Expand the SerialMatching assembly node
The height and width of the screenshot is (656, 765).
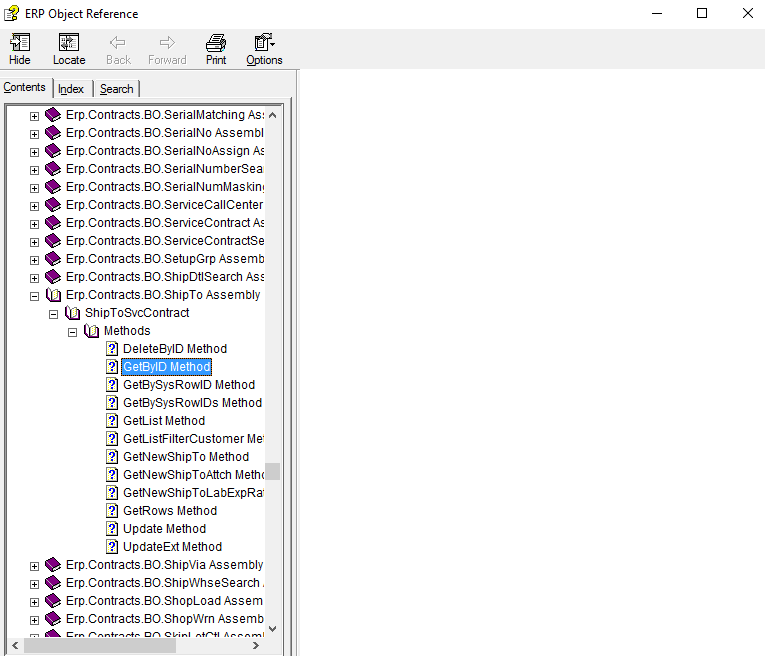34,116
